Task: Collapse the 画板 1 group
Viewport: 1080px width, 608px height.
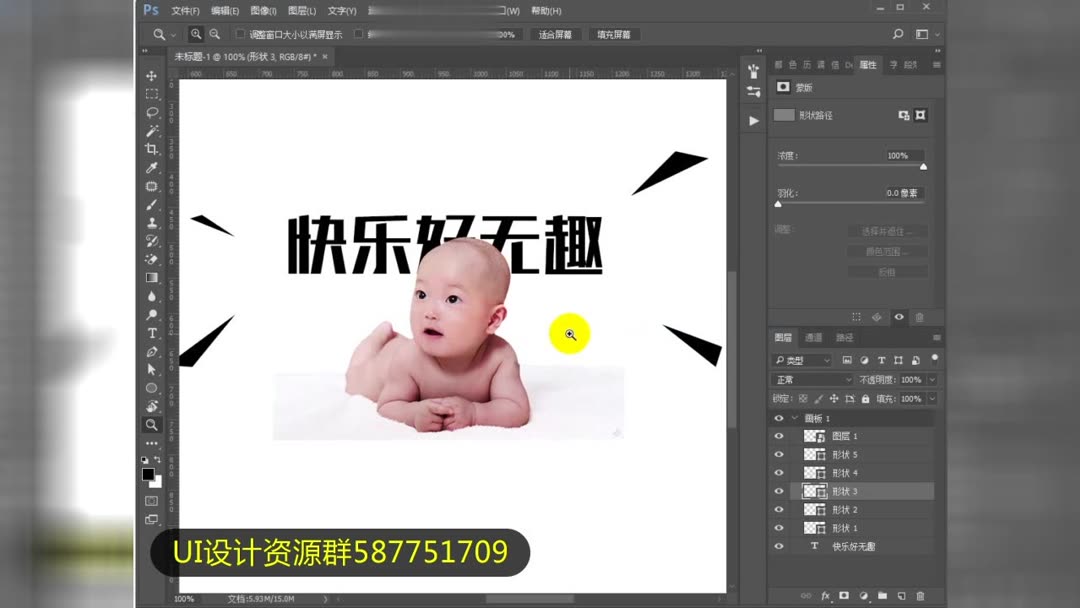Action: click(x=795, y=417)
